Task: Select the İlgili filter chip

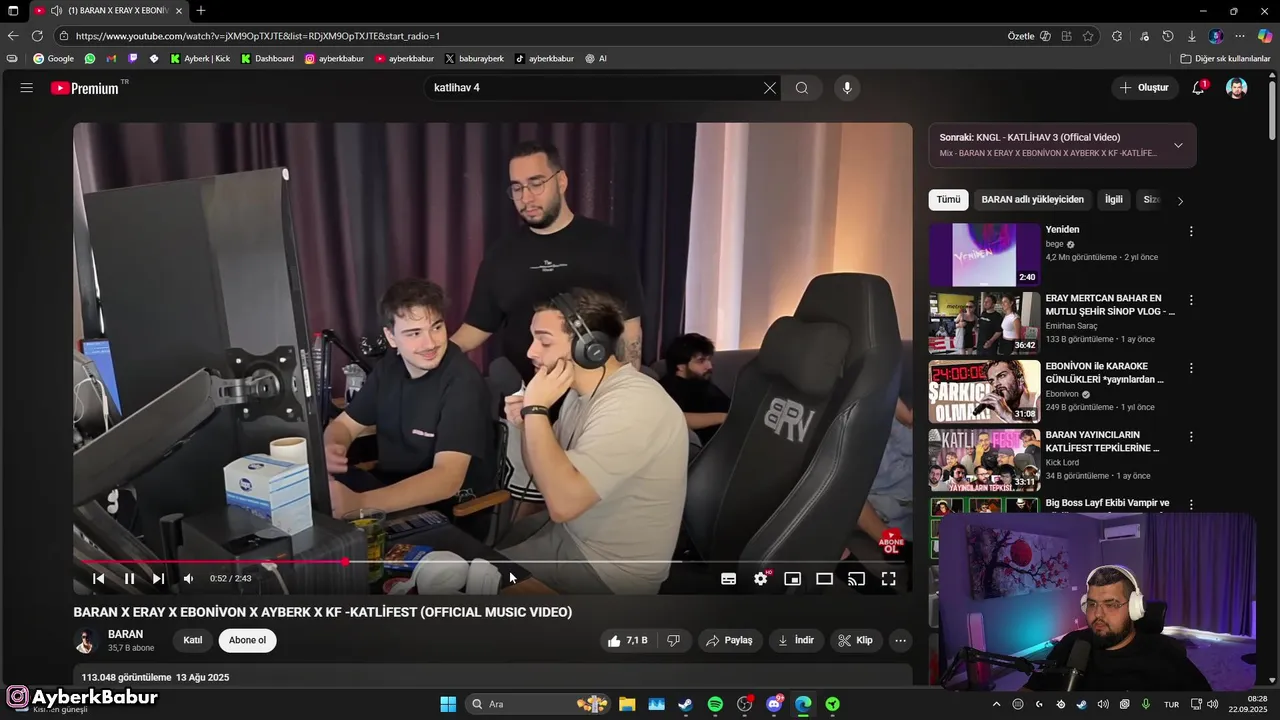Action: tap(1113, 199)
